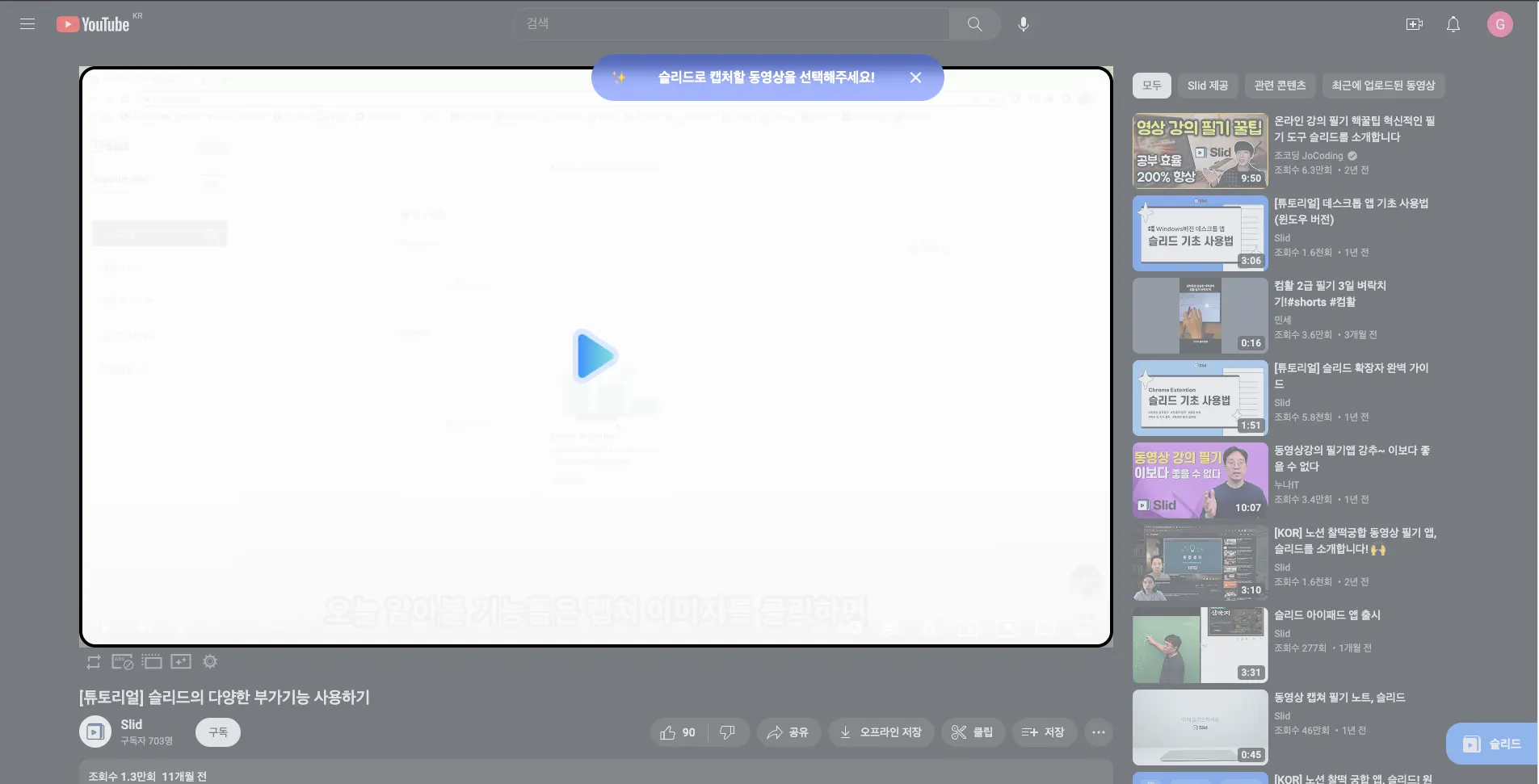Open the 0:16 shorts thumbnail
Screen dimensions: 1539x784
coord(1201,316)
